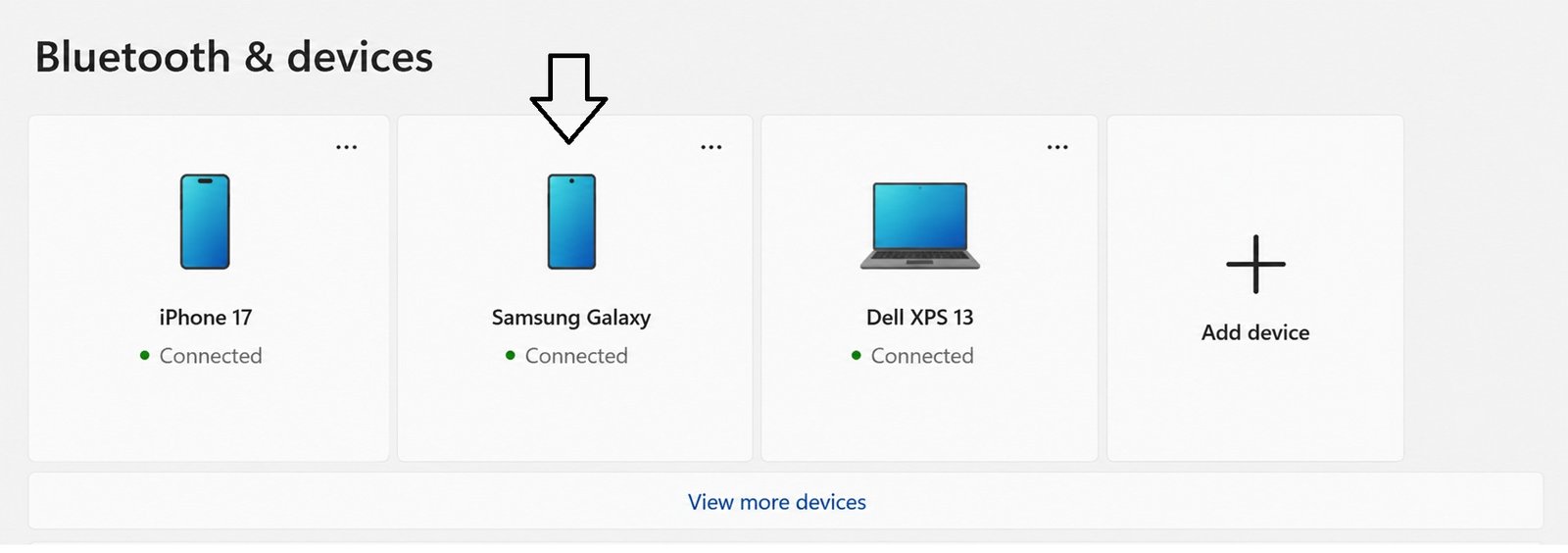Click the downward arrow annotation above Samsung Galaxy

click(x=568, y=98)
